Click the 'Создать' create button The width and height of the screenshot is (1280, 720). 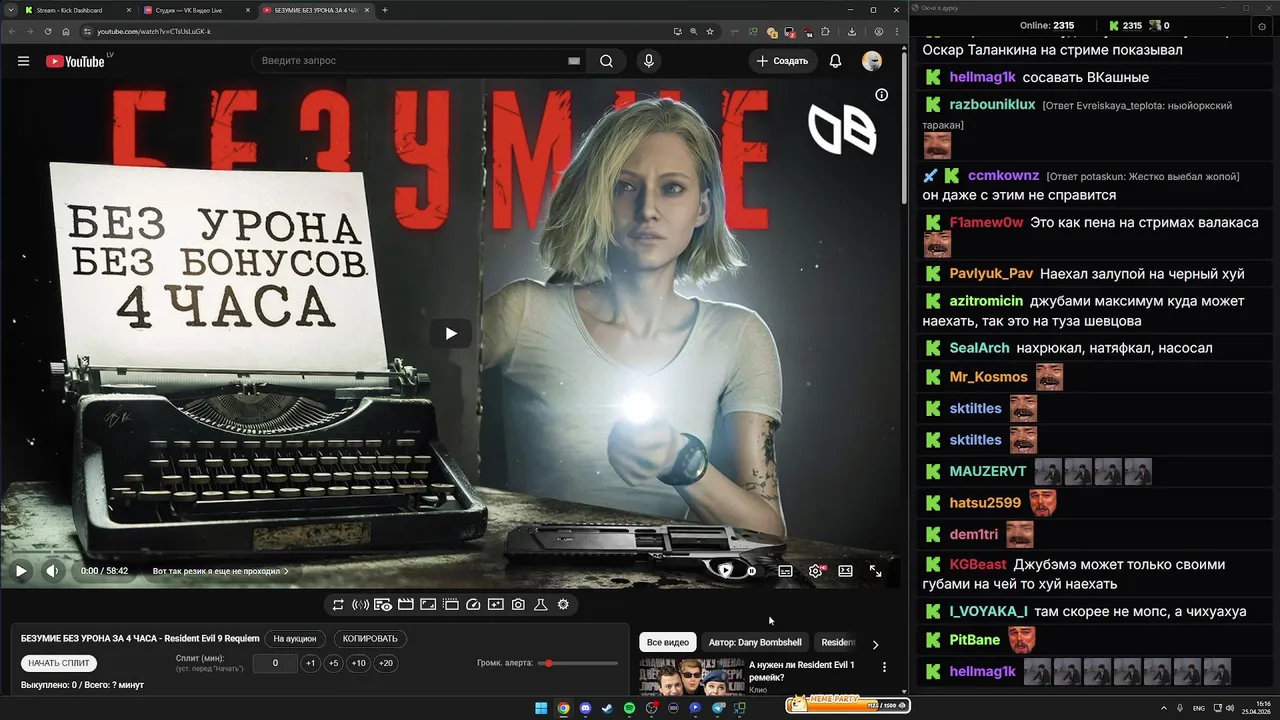[782, 61]
